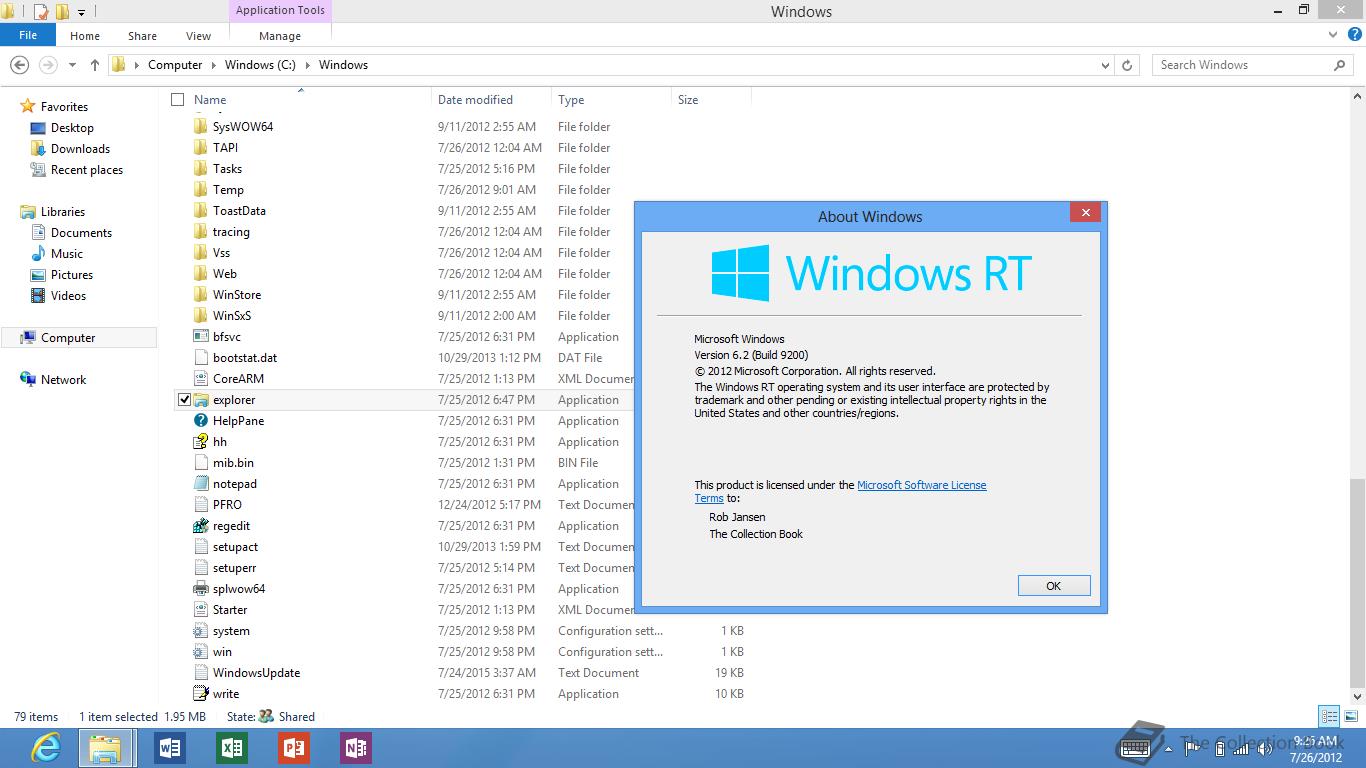Select the regedit application icon
Image resolution: width=1366 pixels, height=768 pixels.
201,526
